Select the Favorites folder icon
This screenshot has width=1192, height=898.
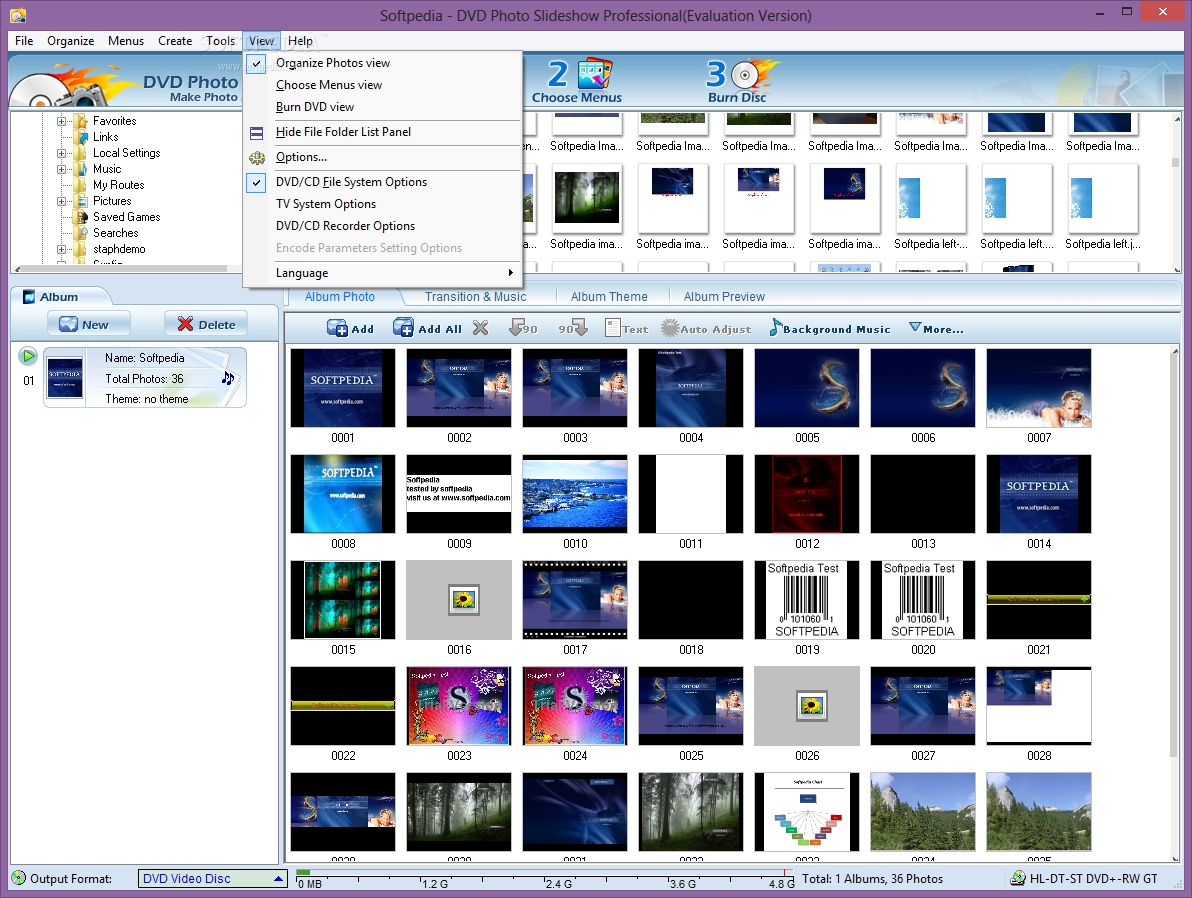81,121
